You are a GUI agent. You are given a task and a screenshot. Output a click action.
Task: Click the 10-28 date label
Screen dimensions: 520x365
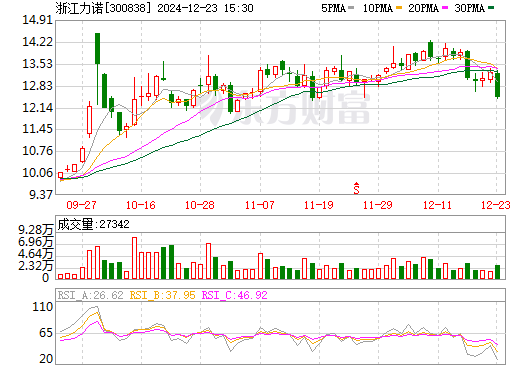pyautogui.click(x=200, y=205)
